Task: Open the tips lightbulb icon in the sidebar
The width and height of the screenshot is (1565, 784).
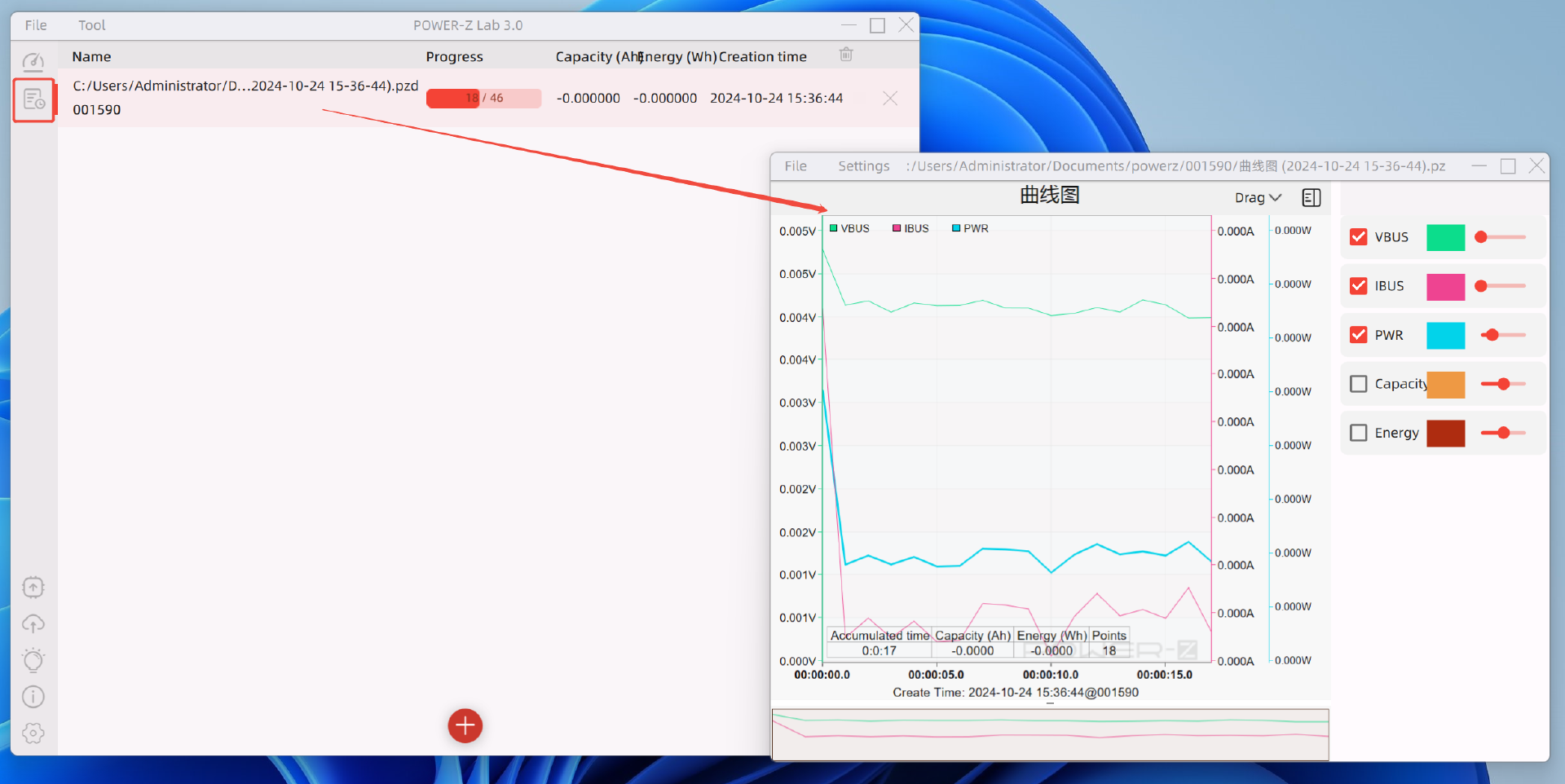Action: pyautogui.click(x=33, y=660)
